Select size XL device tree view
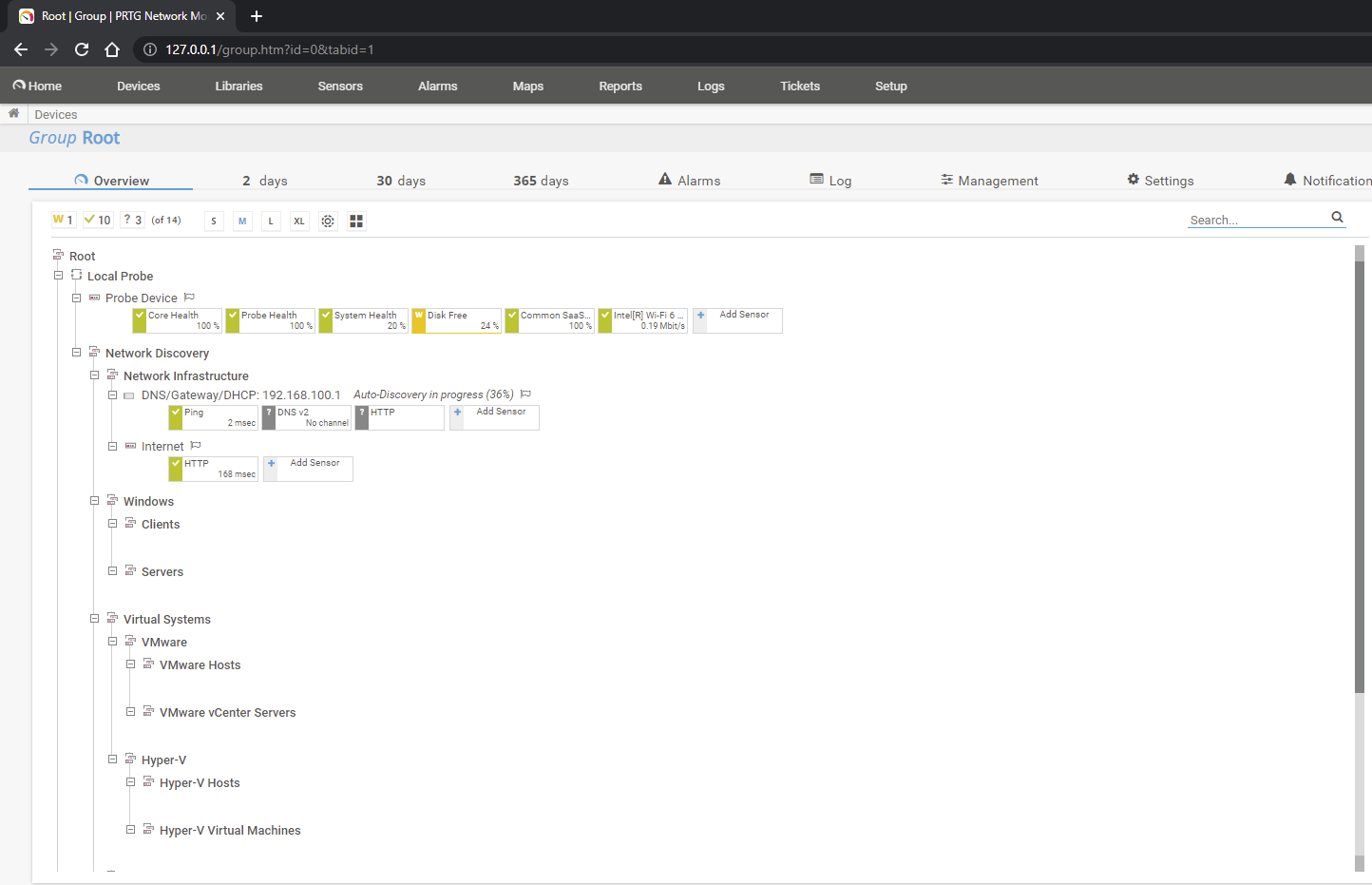 click(x=299, y=221)
